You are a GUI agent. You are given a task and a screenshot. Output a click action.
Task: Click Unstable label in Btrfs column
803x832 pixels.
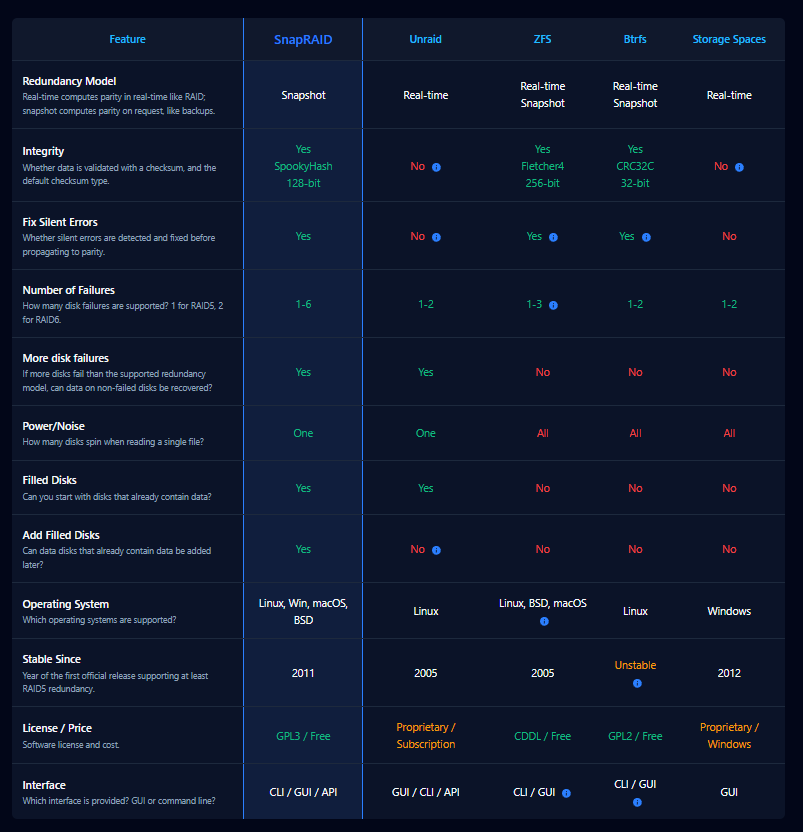pyautogui.click(x=635, y=665)
